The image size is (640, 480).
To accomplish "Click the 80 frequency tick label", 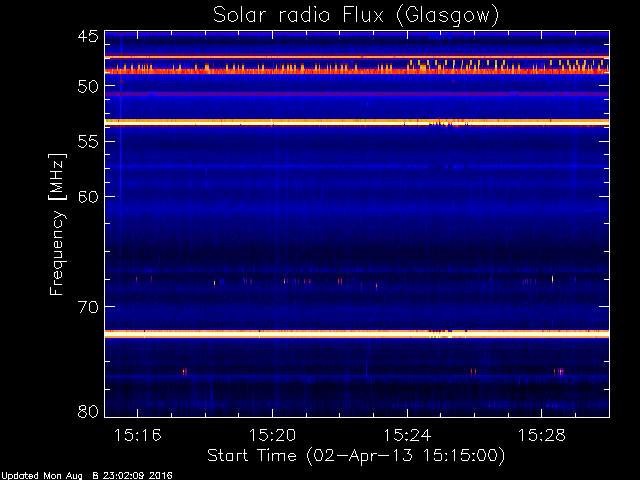I will click(x=89, y=411).
